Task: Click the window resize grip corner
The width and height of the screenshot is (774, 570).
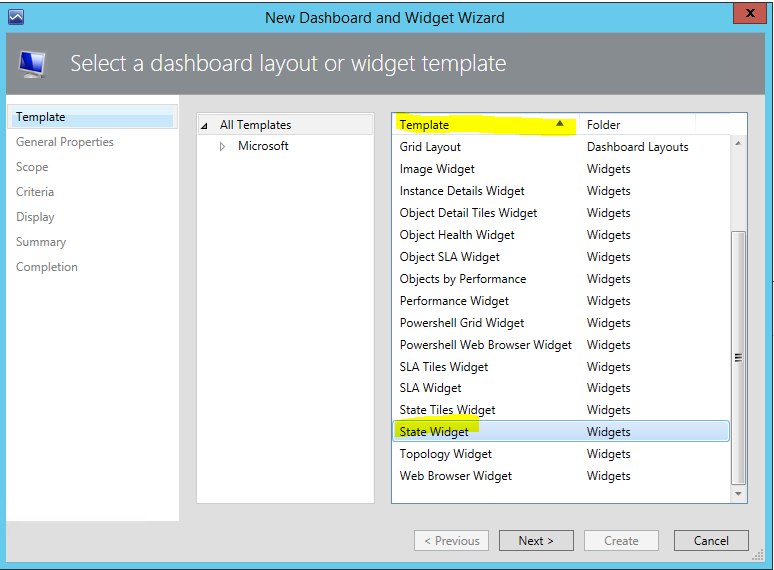Action: pos(758,556)
